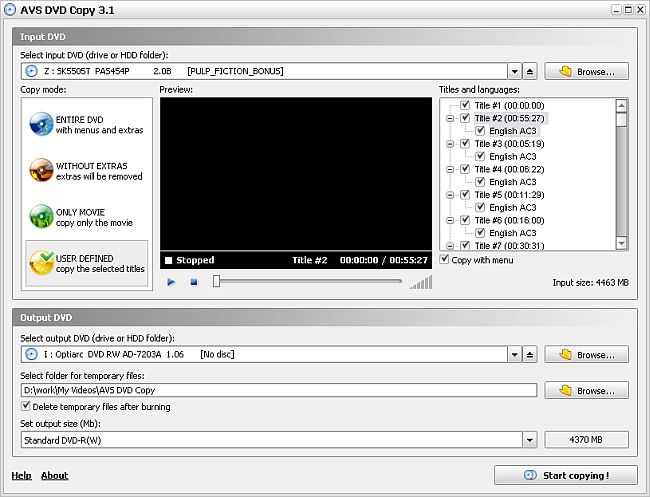Open the output DVD drive dropdown
650x497 pixels.
(514, 354)
